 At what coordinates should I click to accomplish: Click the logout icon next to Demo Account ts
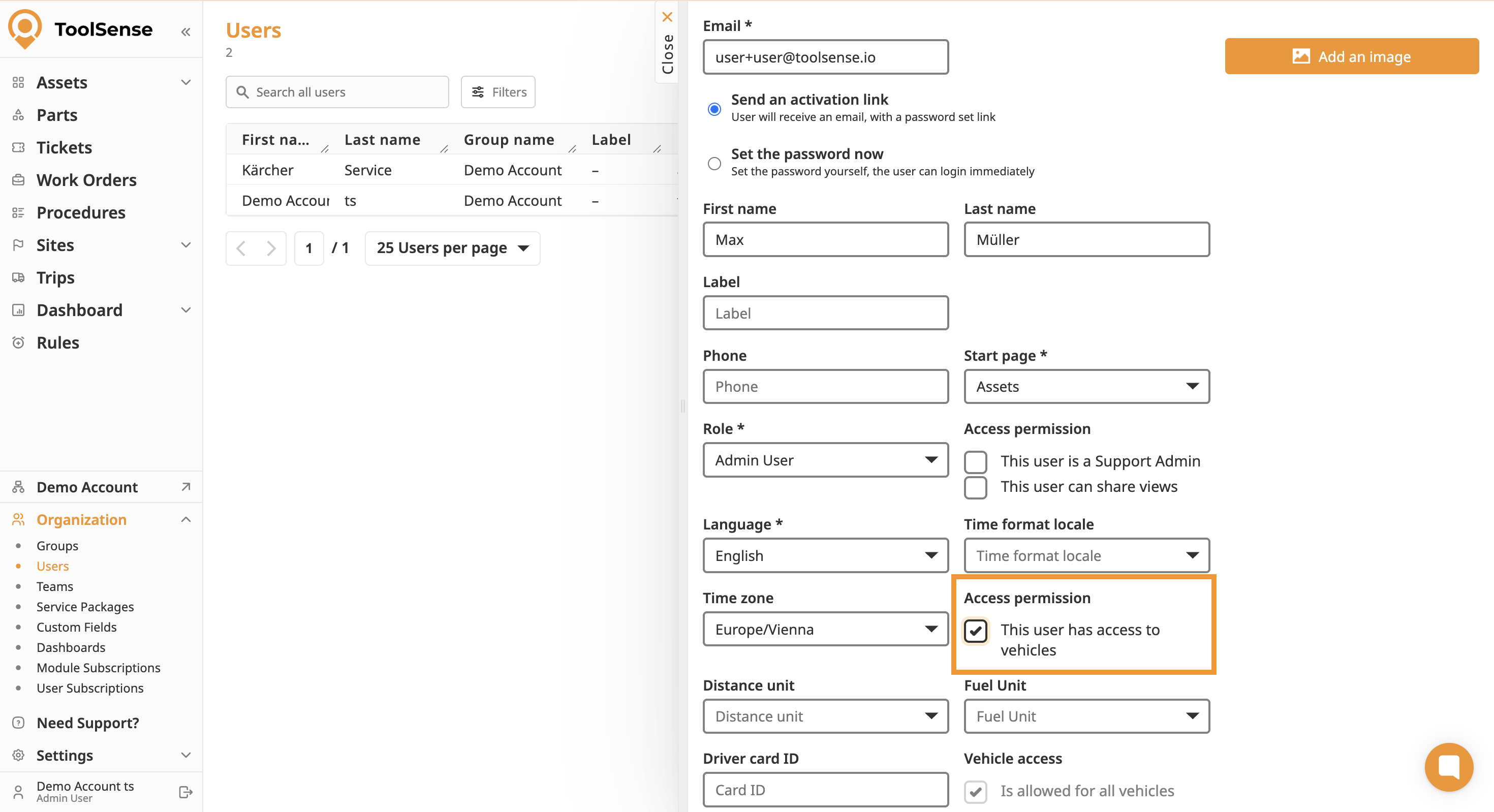(x=185, y=792)
